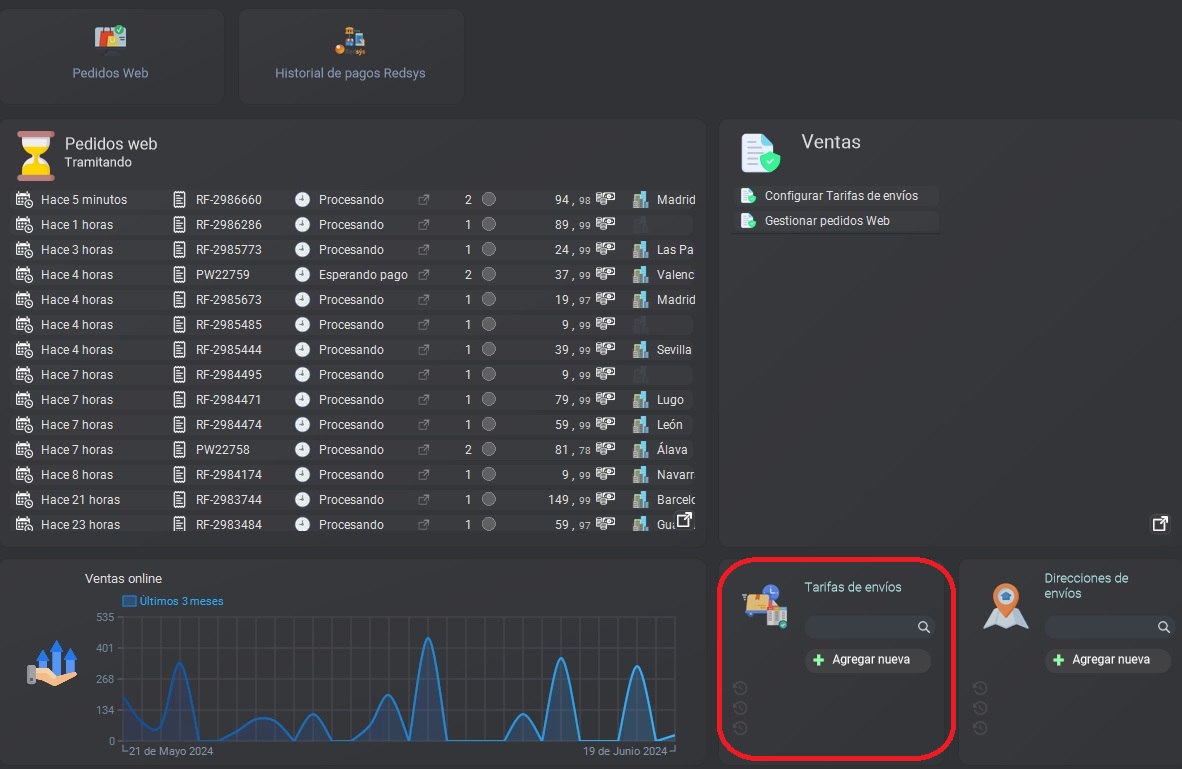Click search magnifier in Tarifas de envíos
This screenshot has width=1182, height=769.
pos(924,627)
